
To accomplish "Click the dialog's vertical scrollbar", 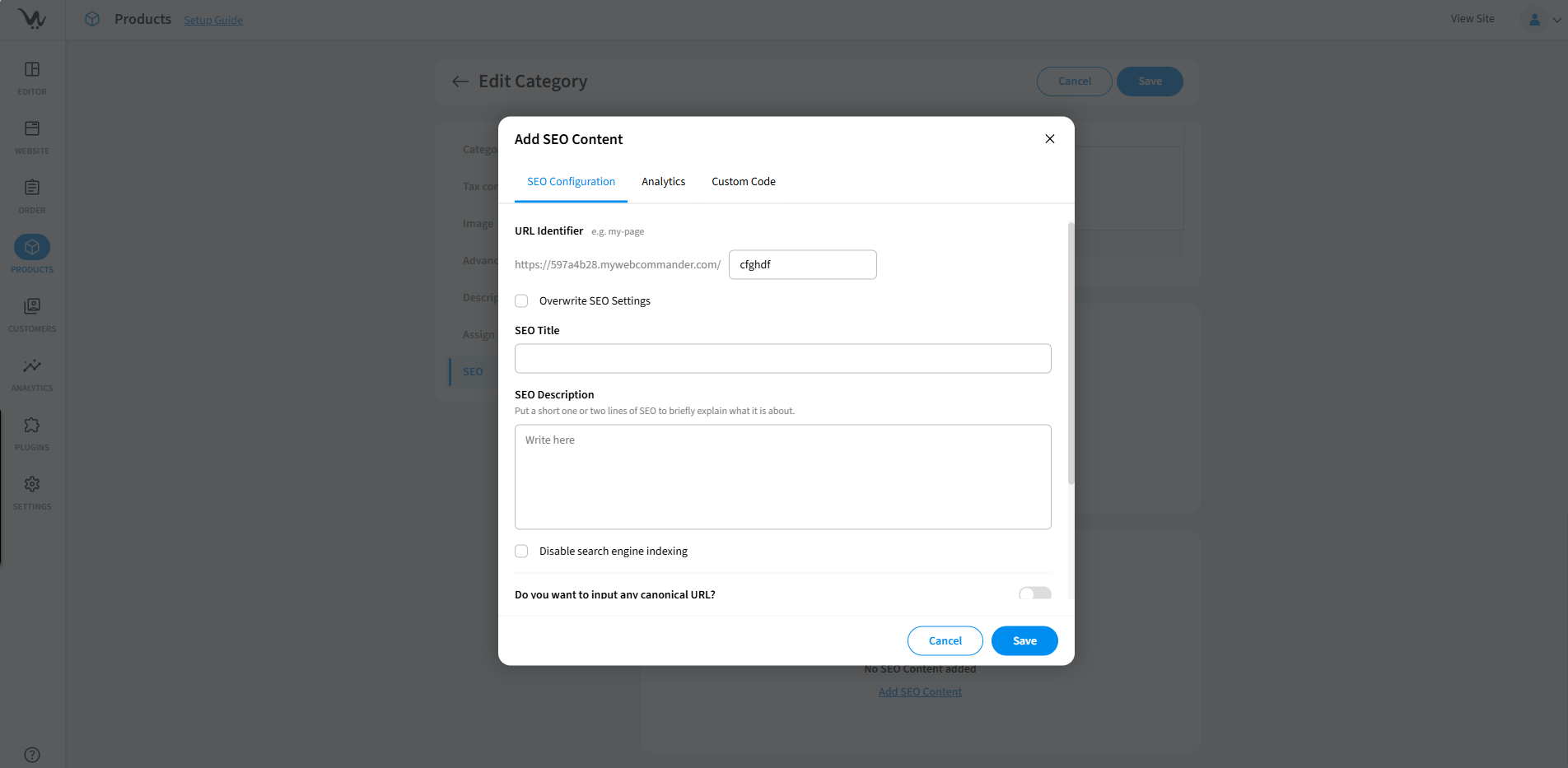I will pos(1071,354).
